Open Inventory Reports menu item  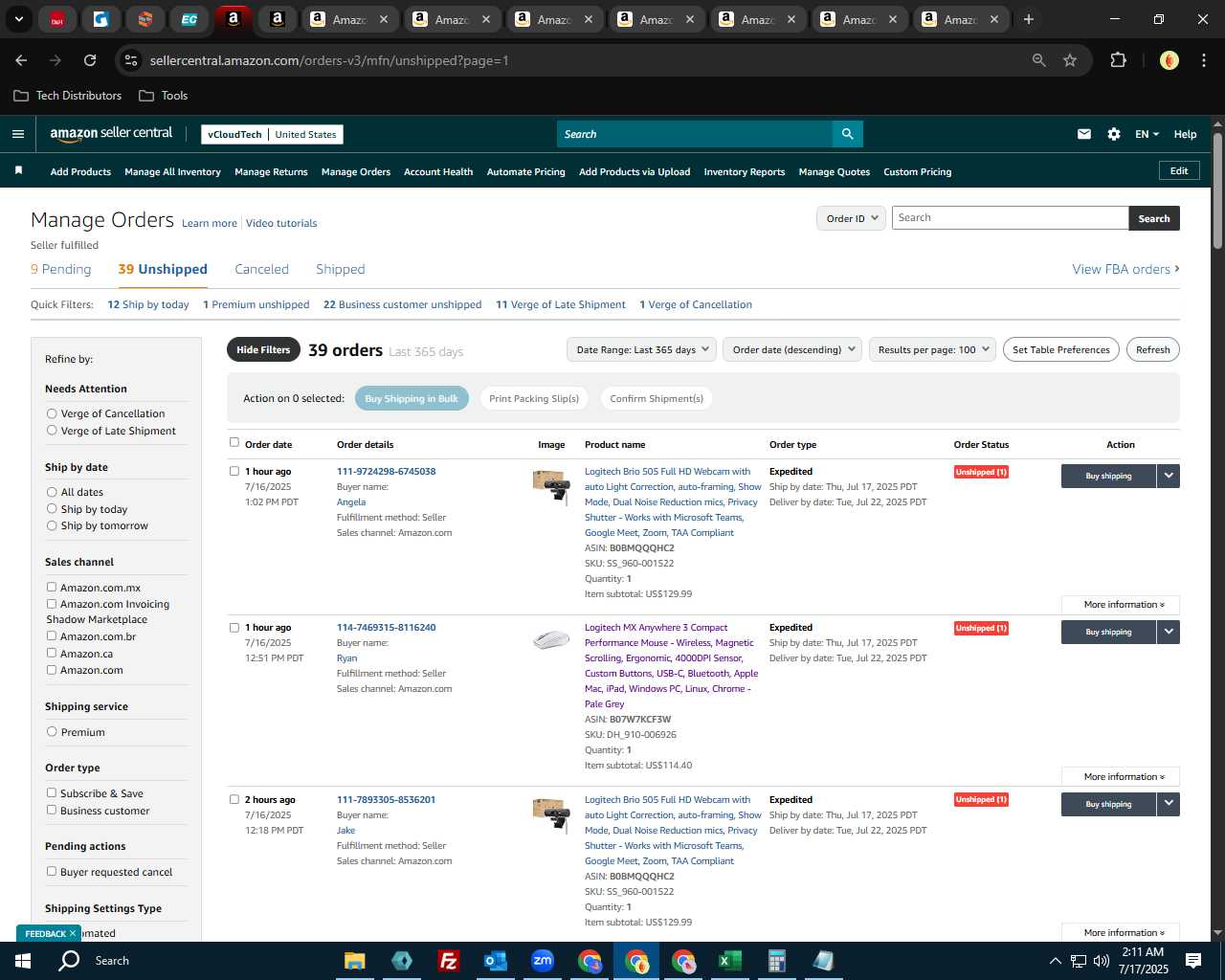tap(745, 172)
